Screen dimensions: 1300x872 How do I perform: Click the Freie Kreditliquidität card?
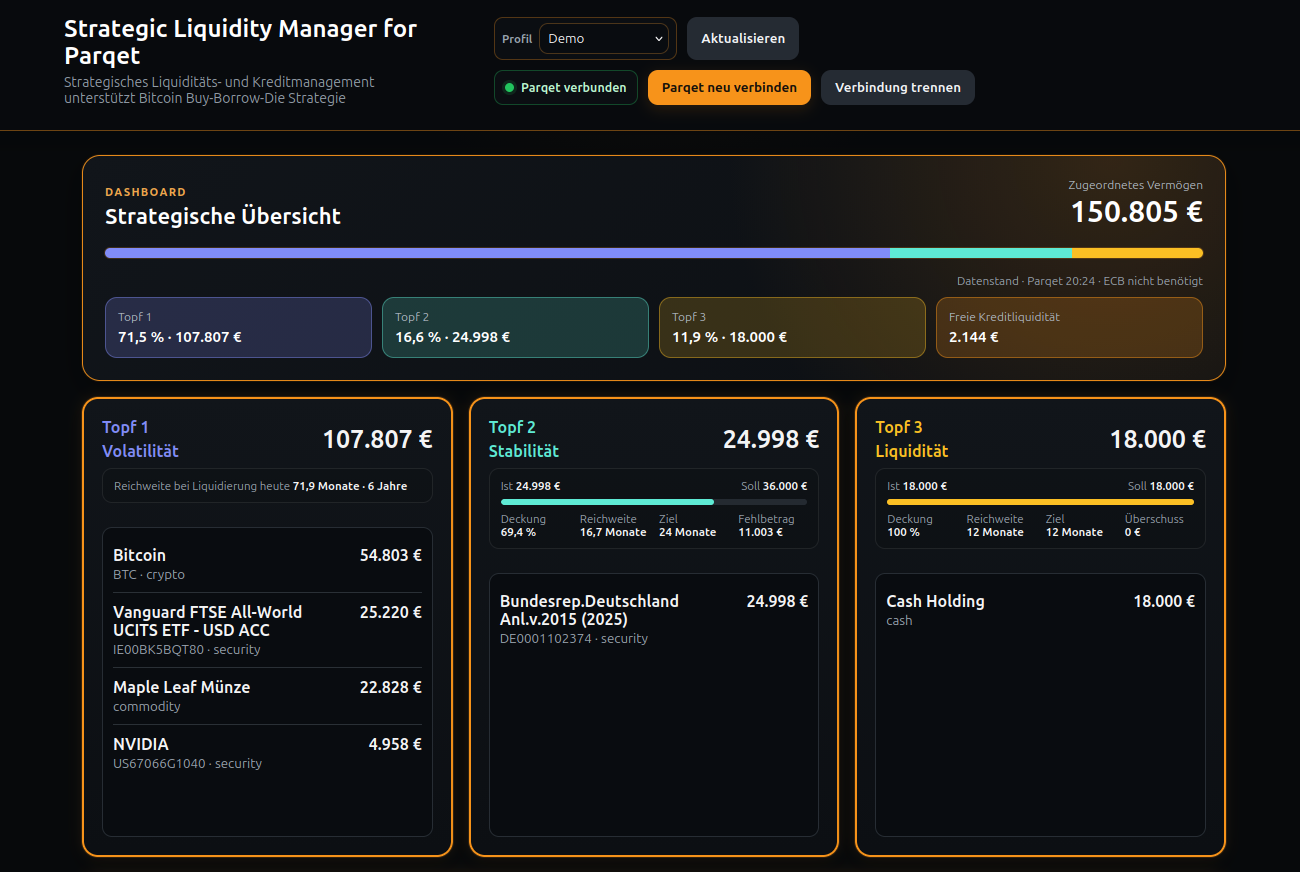[1069, 327]
